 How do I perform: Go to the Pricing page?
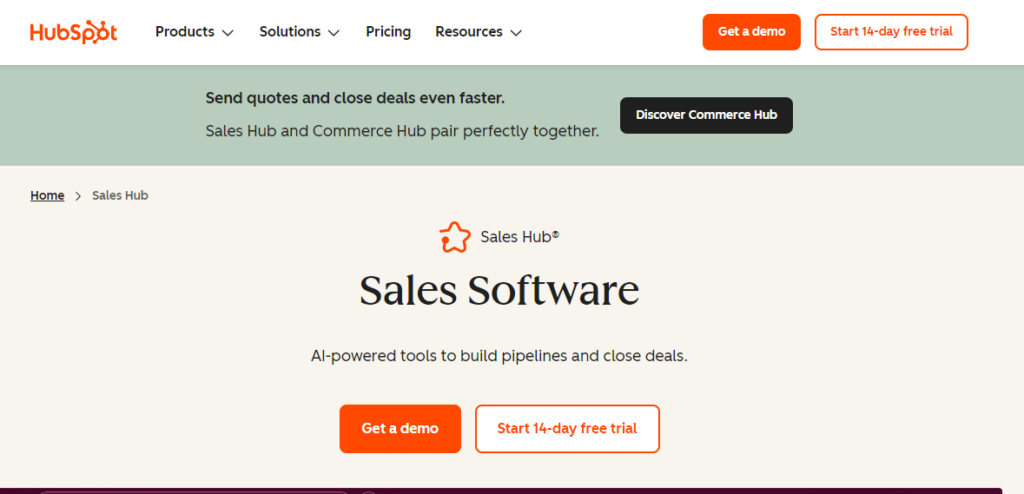[x=388, y=31]
